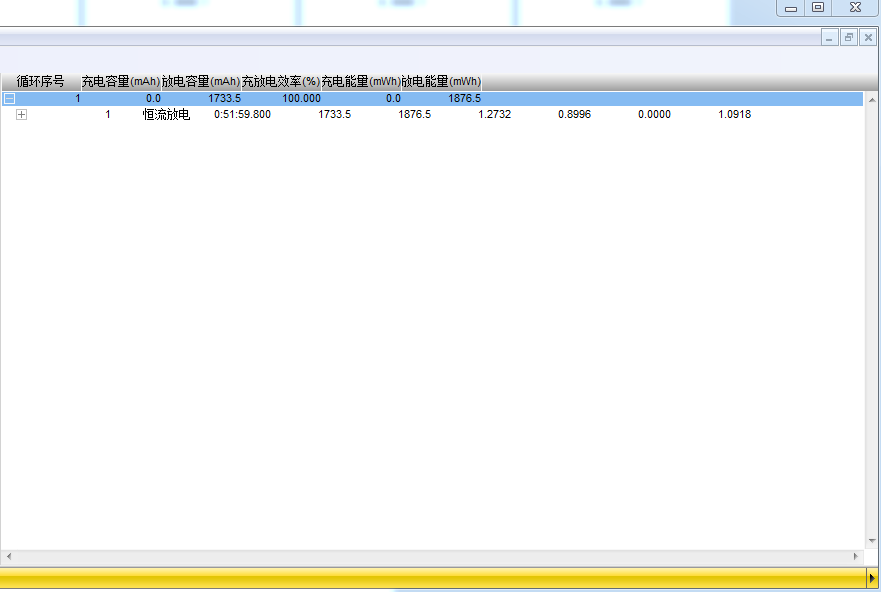Select the 0.8996 value cell
The image size is (881, 592).
tap(574, 115)
